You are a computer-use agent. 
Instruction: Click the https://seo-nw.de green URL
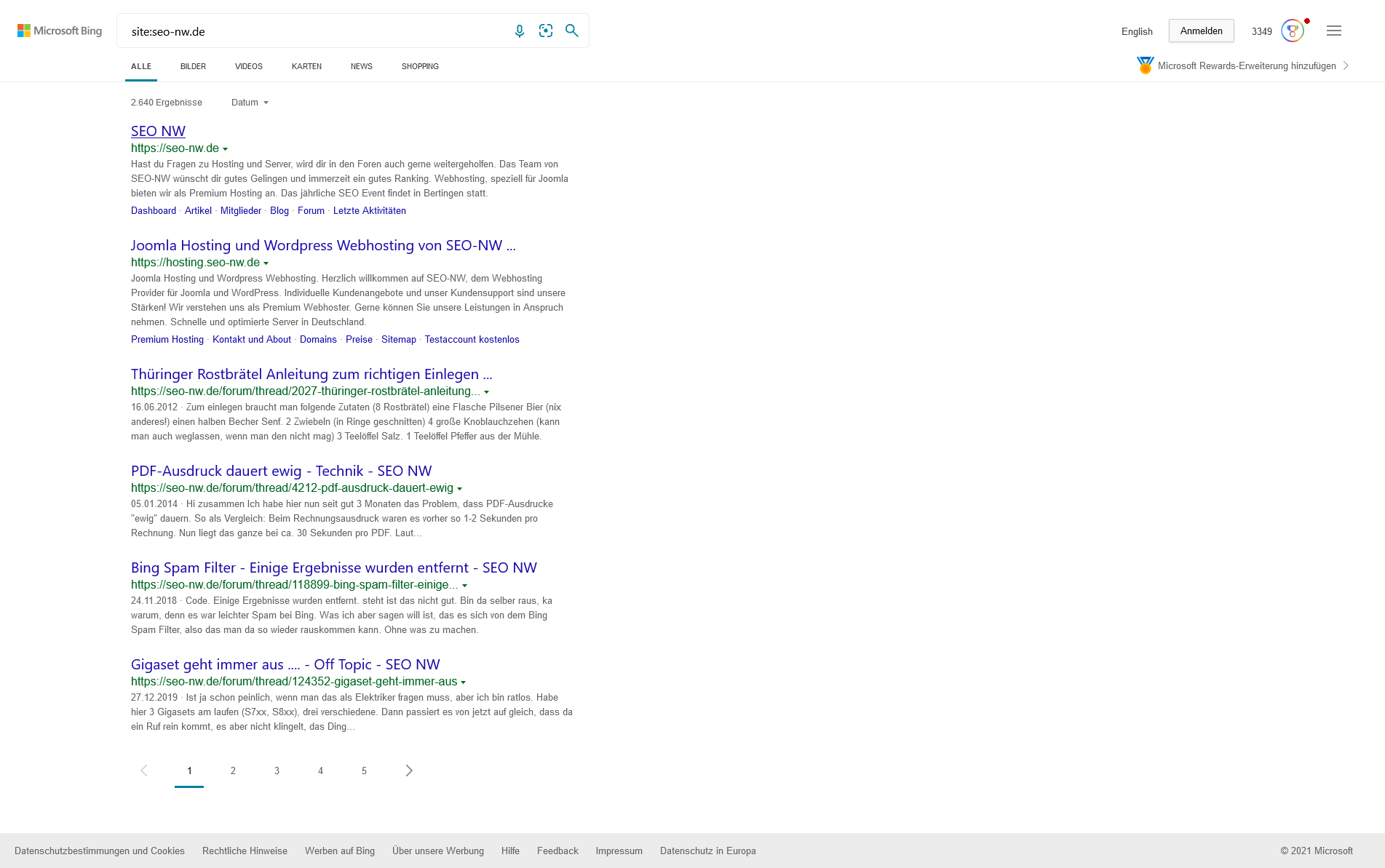tap(175, 148)
